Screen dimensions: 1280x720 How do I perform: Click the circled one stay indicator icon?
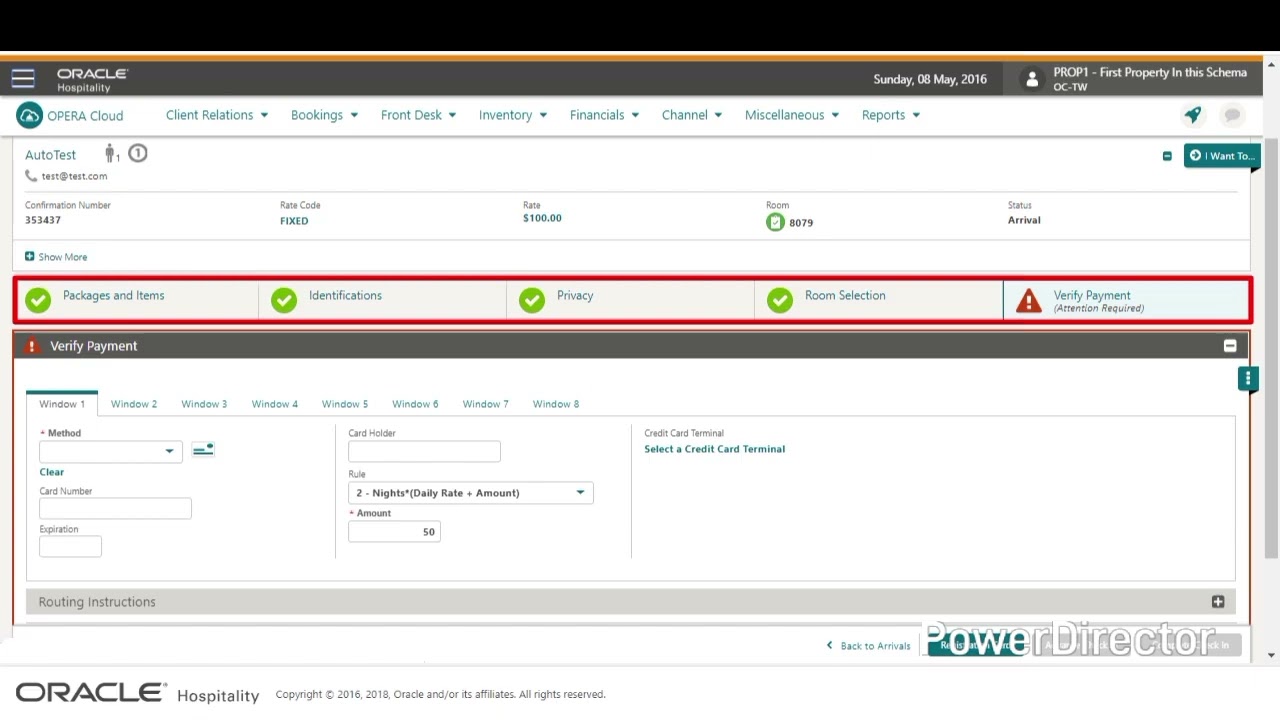click(138, 153)
